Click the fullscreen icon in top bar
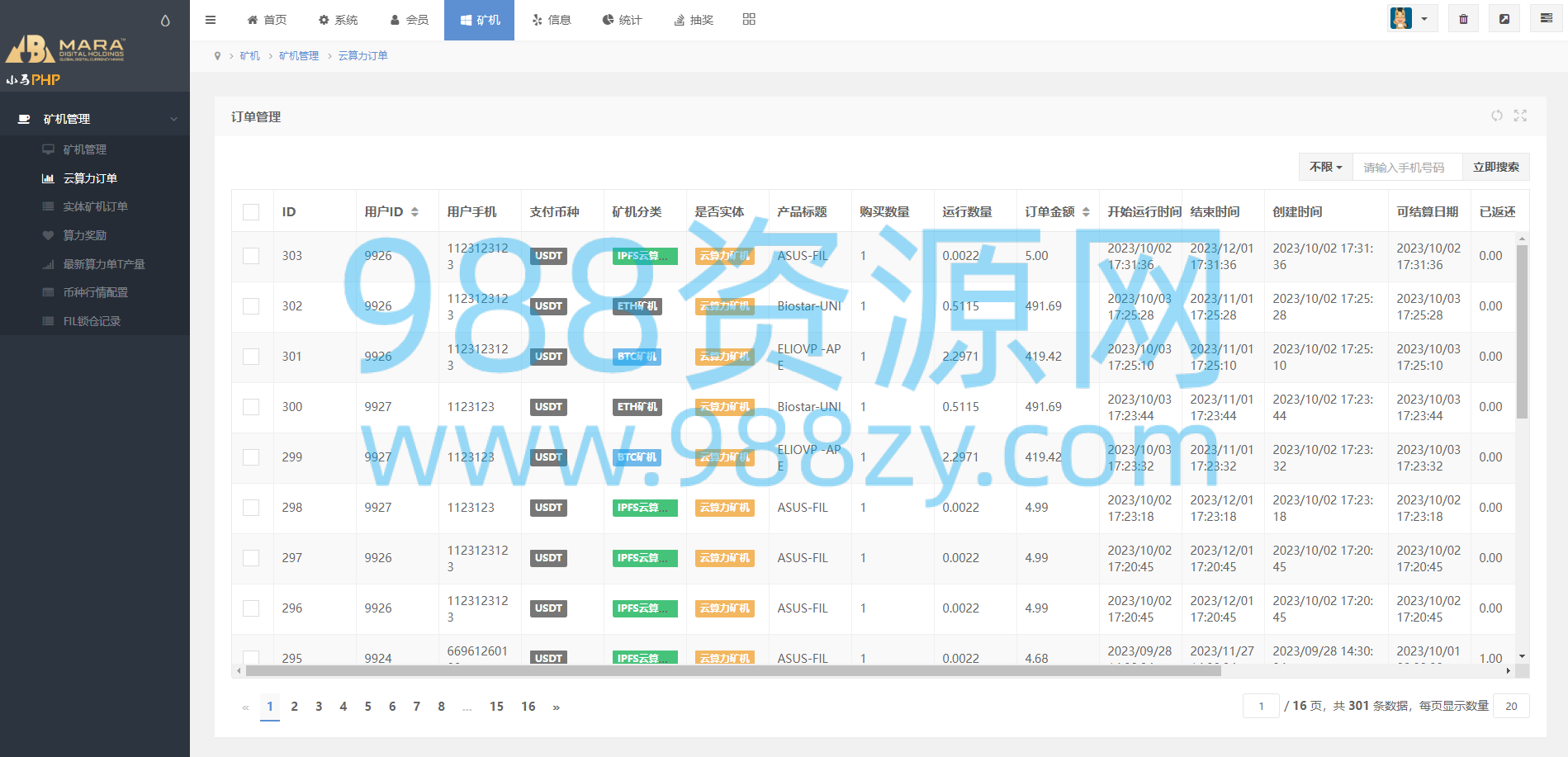 [1504, 19]
